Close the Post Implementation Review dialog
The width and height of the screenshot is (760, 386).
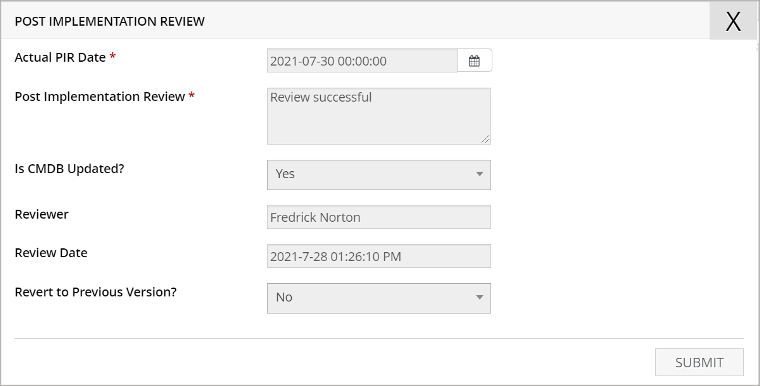tap(733, 21)
